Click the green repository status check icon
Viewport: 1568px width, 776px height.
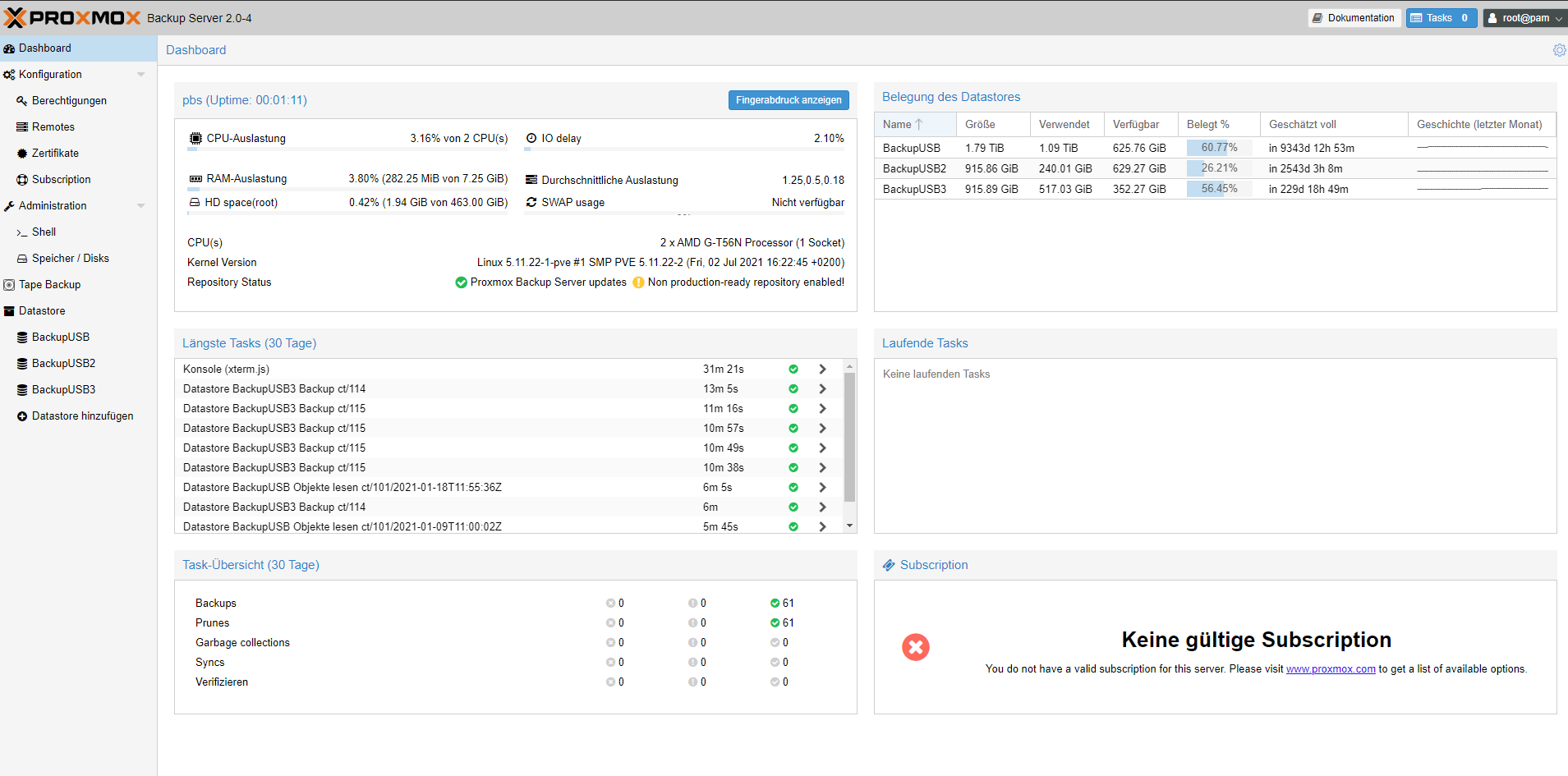pyautogui.click(x=462, y=282)
